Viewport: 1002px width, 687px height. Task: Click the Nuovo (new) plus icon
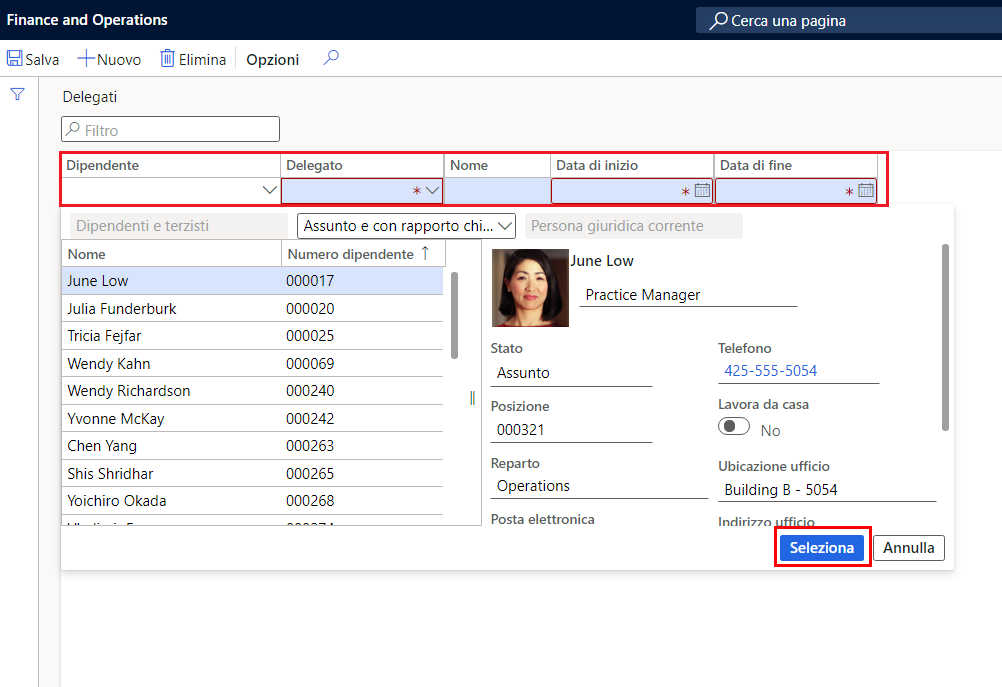[88, 58]
